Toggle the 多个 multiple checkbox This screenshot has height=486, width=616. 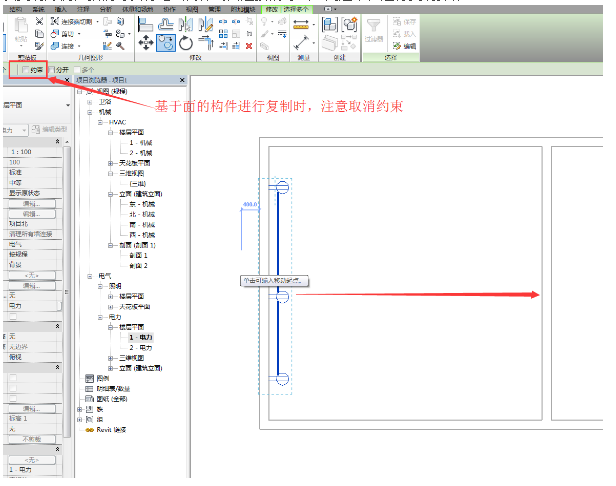[x=79, y=70]
